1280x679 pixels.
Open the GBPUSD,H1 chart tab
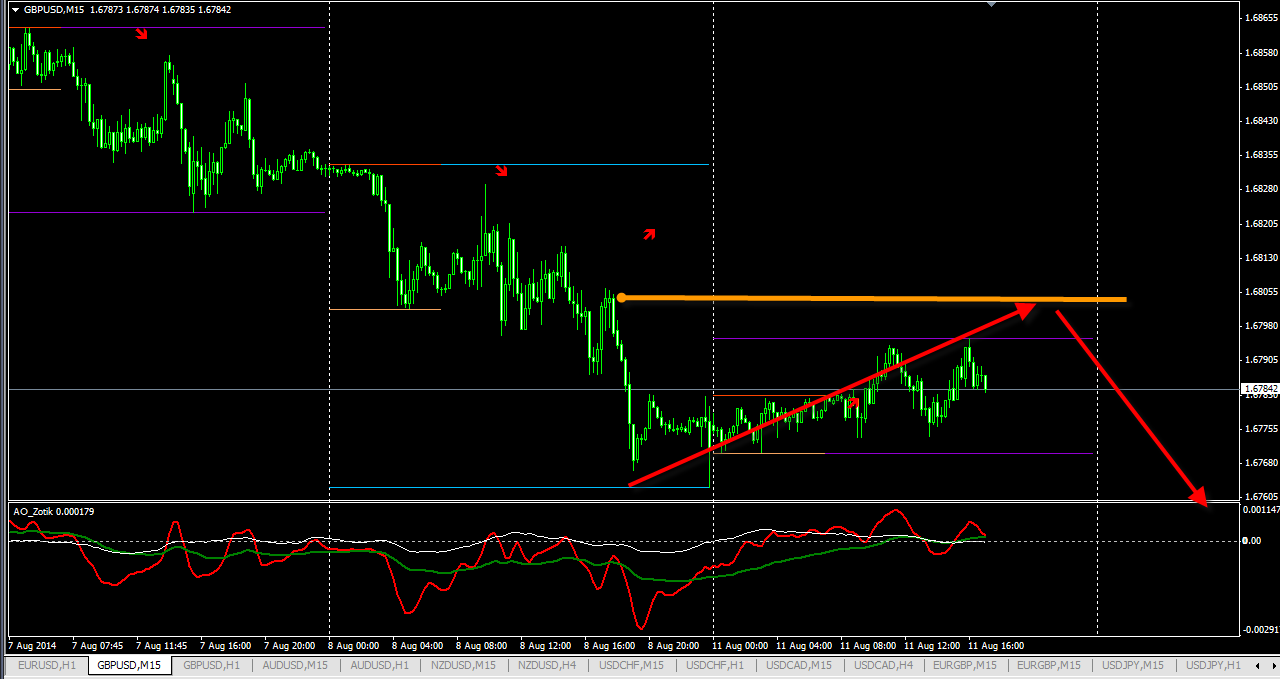click(x=211, y=666)
